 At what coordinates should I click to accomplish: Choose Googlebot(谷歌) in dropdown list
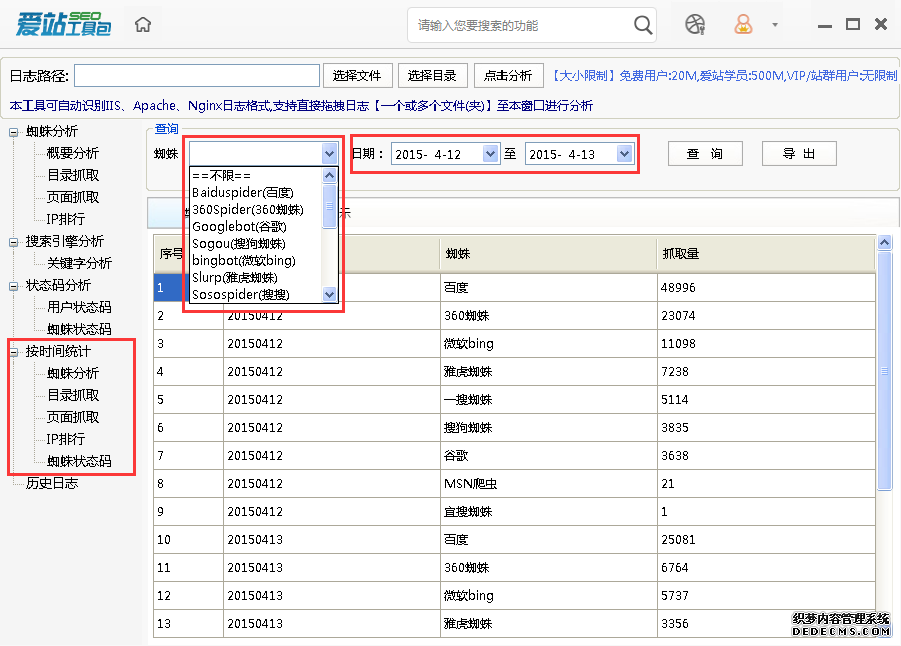click(239, 226)
